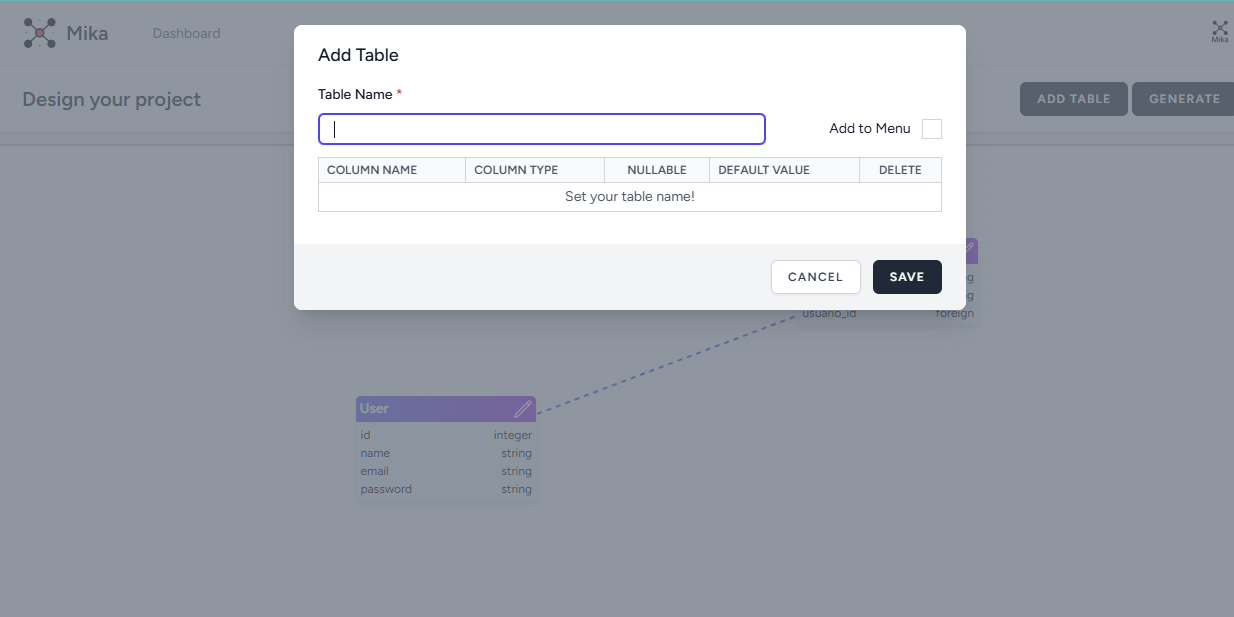Click the Mika logo icon in header
The height and width of the screenshot is (617, 1234).
click(x=40, y=33)
